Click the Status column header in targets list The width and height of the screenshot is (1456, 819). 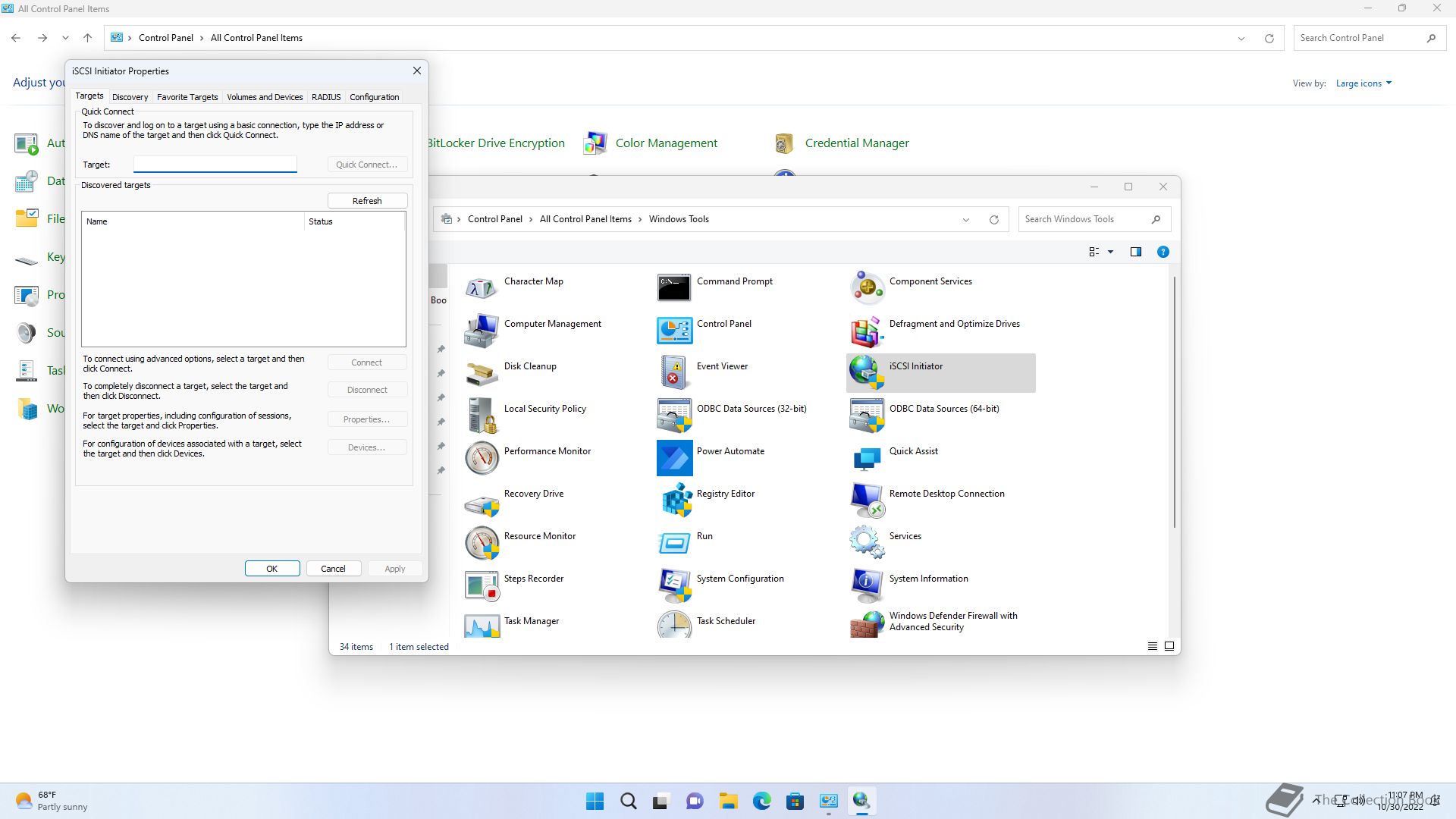pos(355,221)
